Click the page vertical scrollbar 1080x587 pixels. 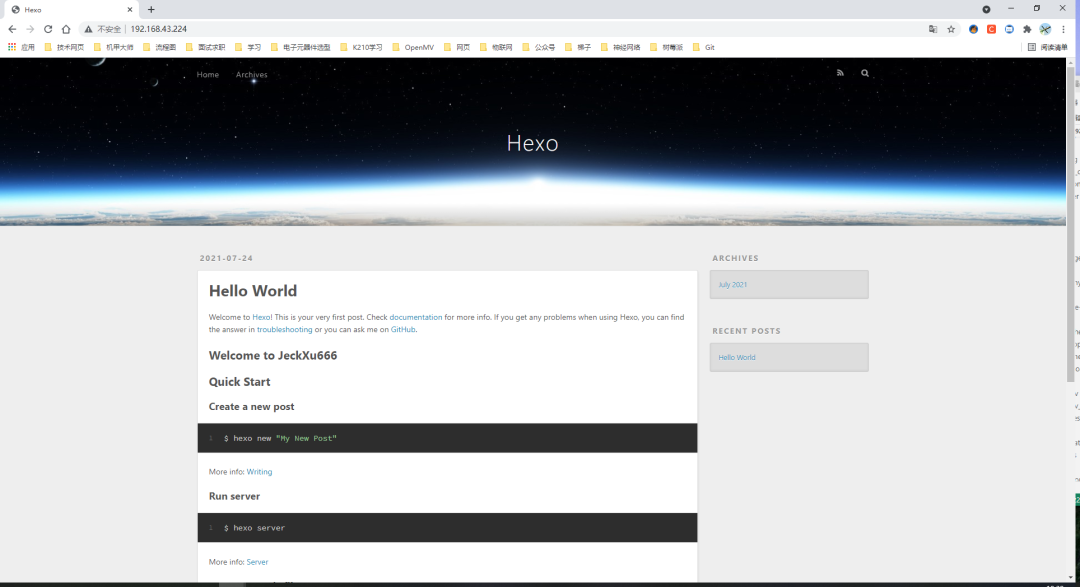(1070, 220)
